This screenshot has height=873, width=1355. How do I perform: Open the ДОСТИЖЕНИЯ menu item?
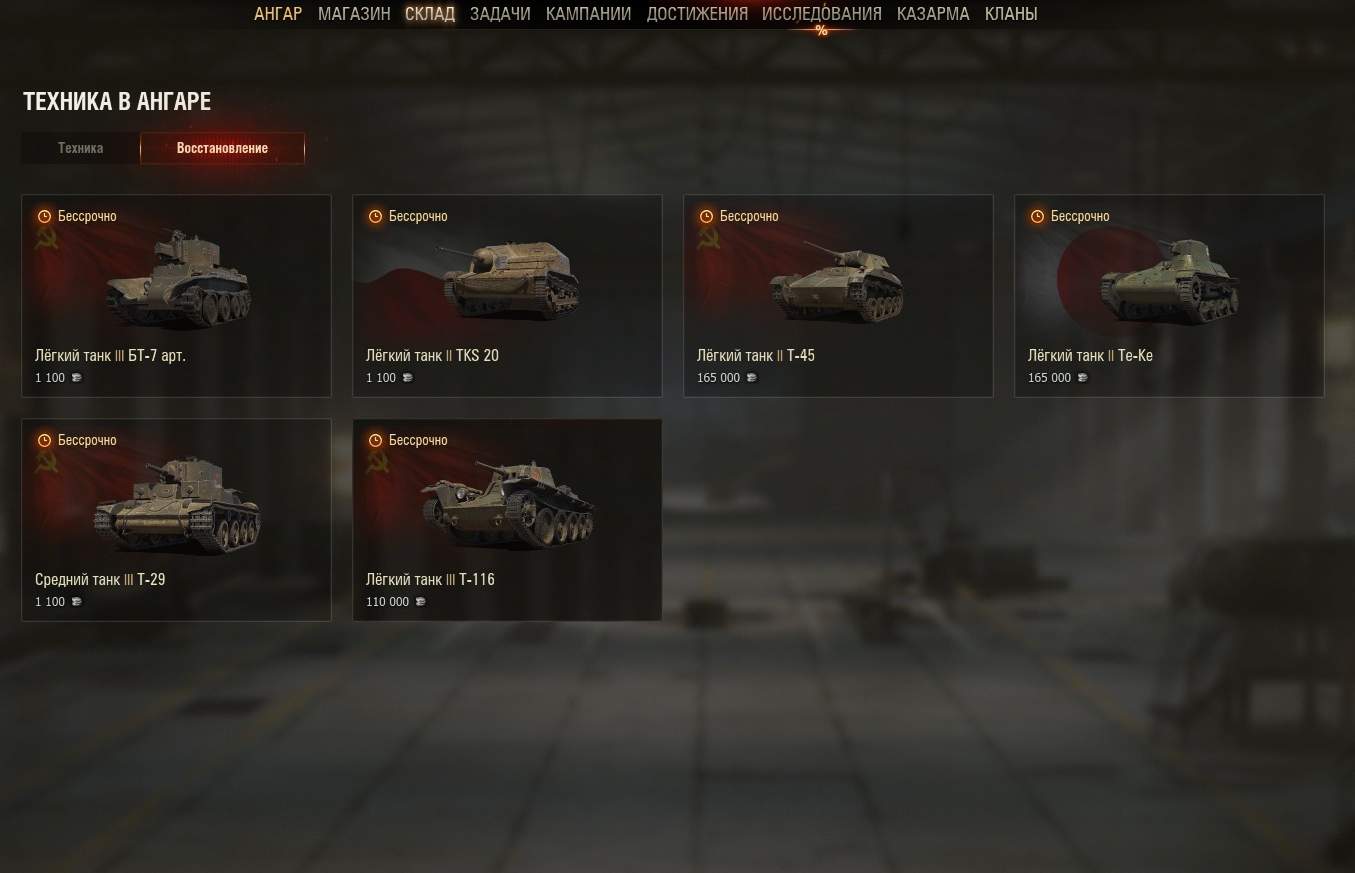coord(697,14)
